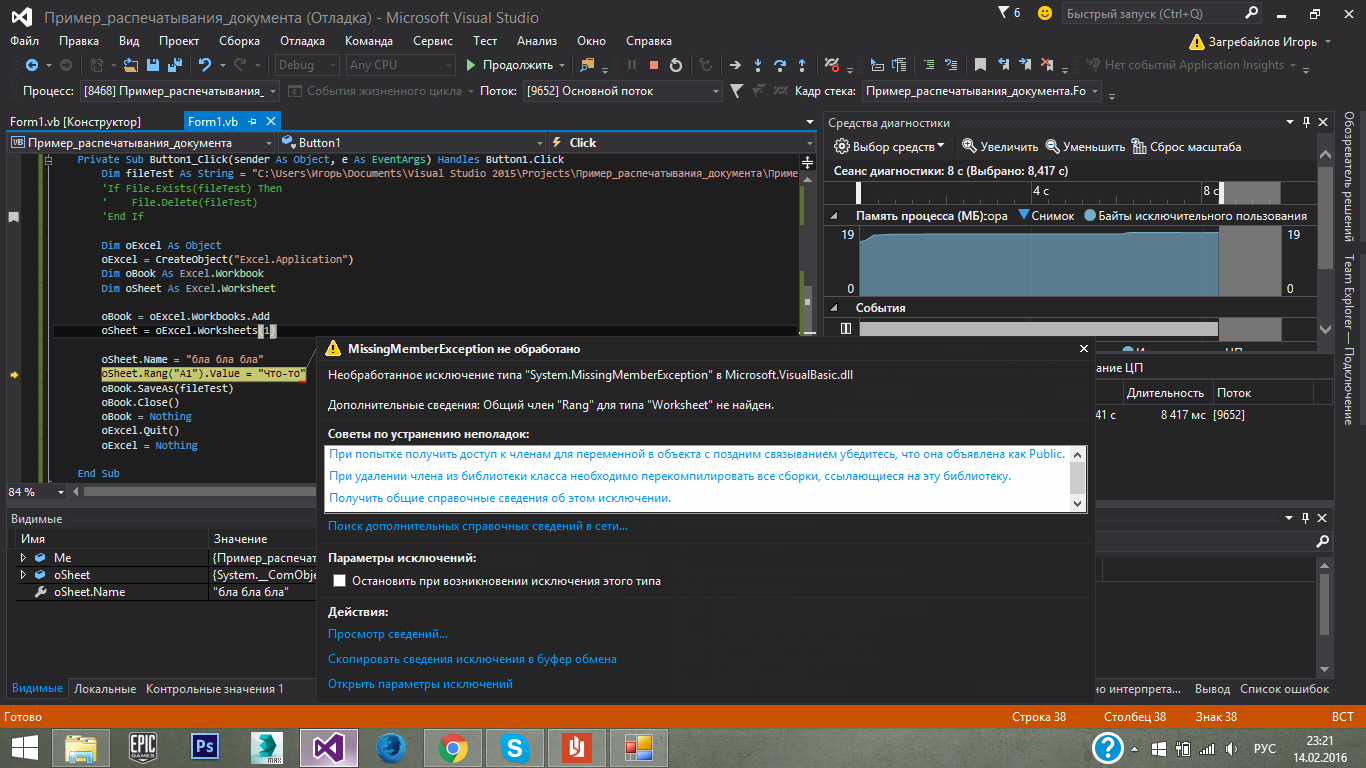Open the Файл menu
The width and height of the screenshot is (1366, 768).
point(25,41)
